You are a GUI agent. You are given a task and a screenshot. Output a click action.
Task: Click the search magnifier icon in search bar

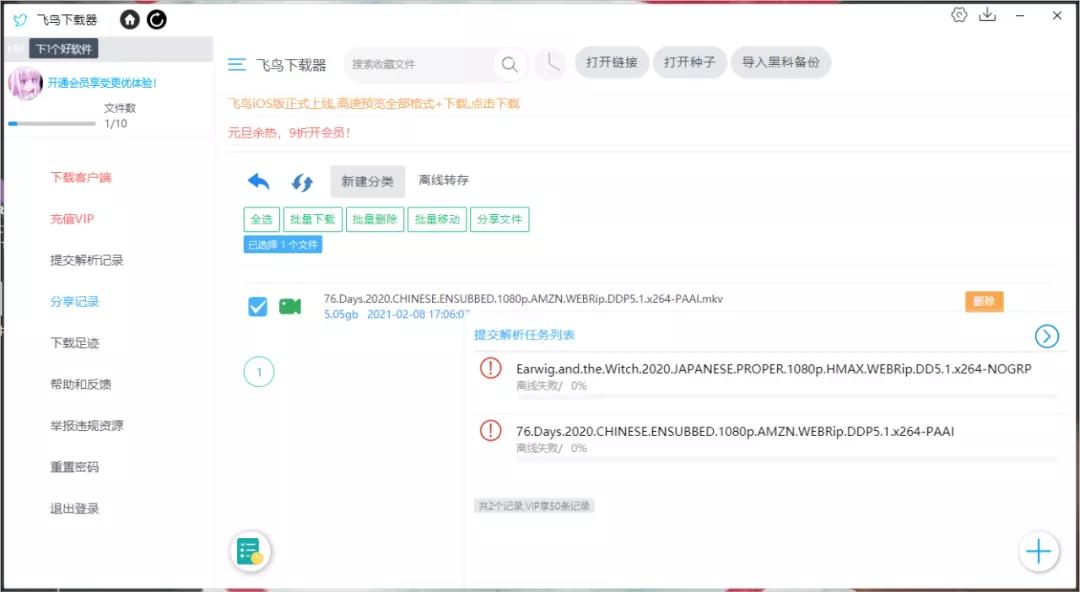[509, 64]
